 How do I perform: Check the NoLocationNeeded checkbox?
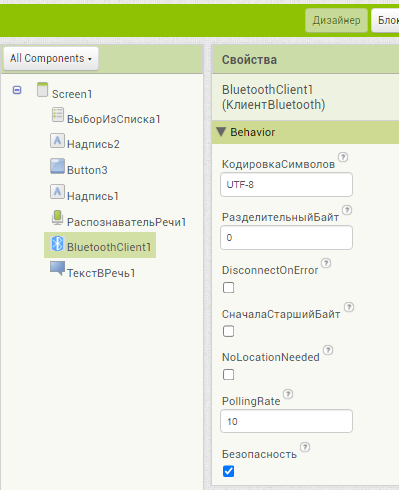coord(228,375)
